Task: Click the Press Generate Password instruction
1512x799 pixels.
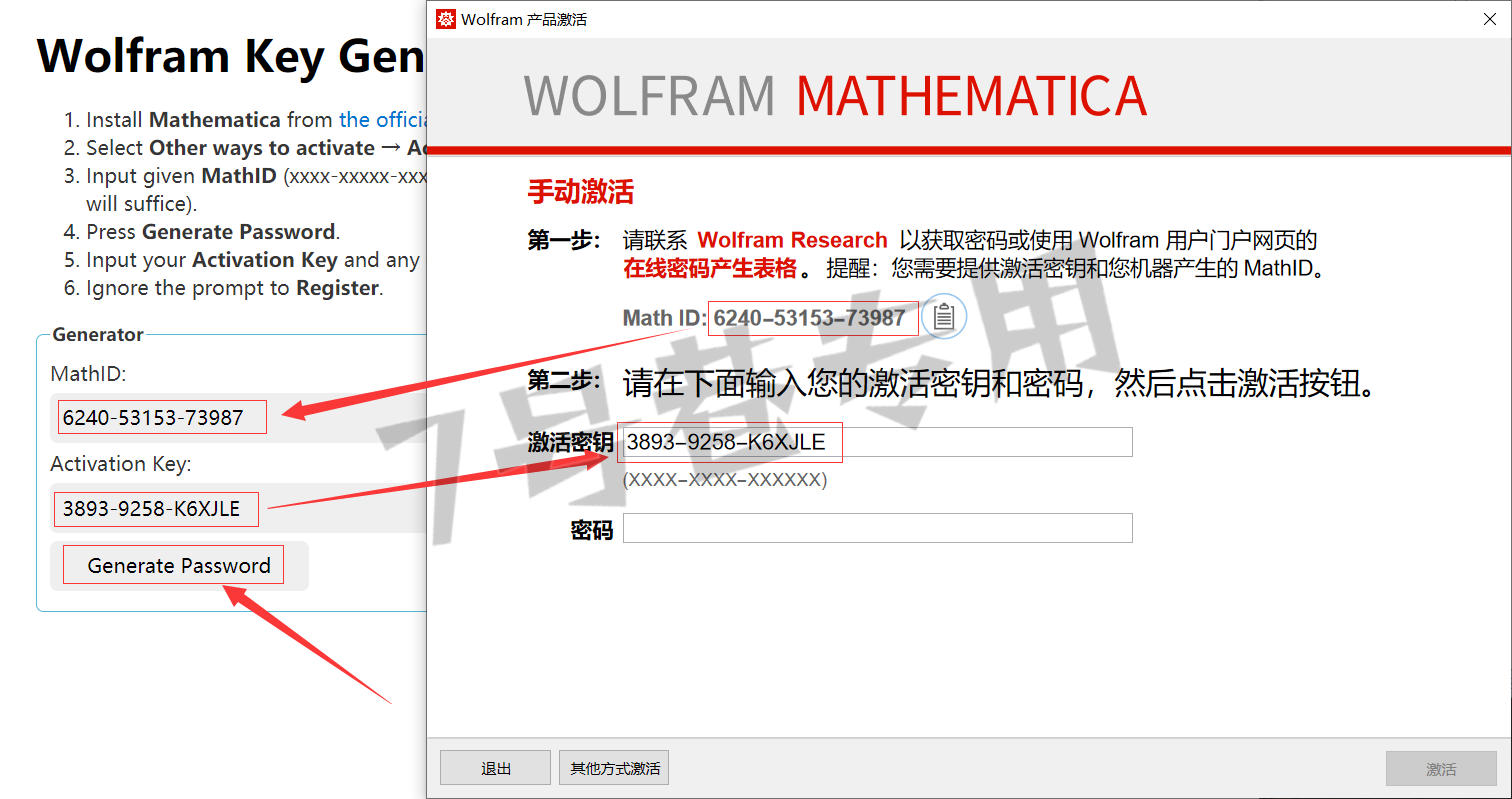Action: click(213, 232)
